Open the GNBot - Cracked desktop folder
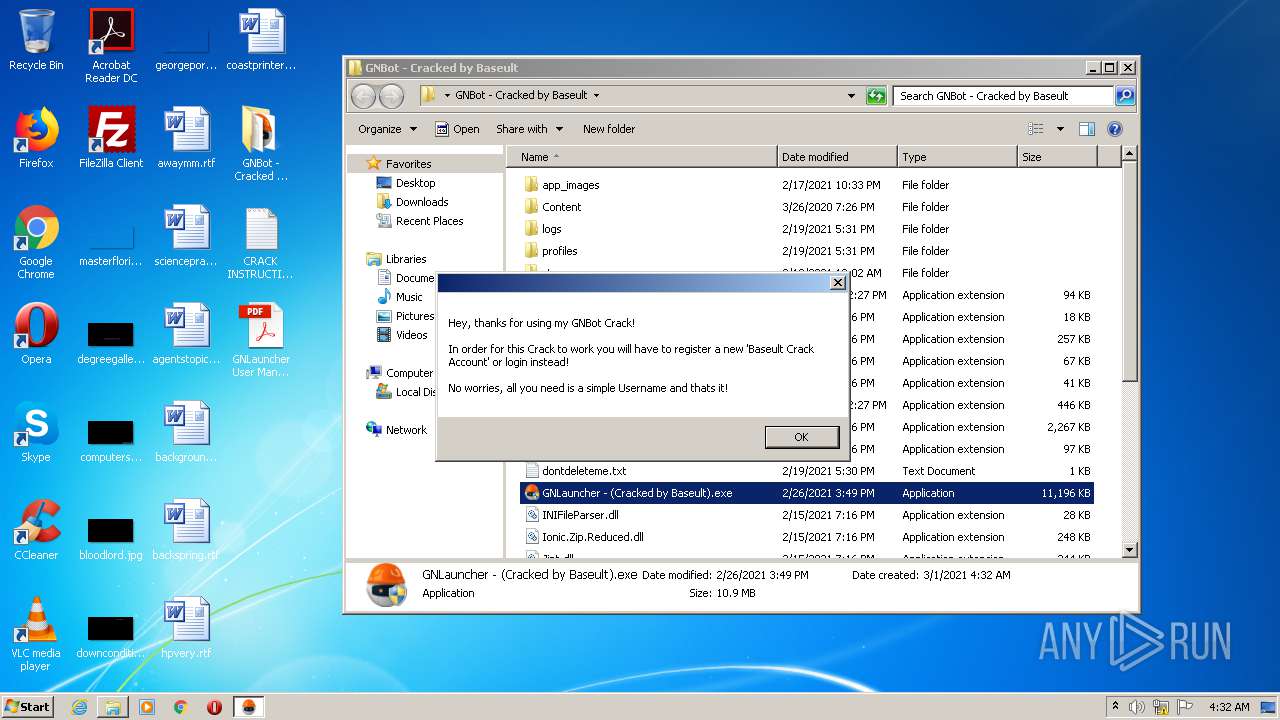 pyautogui.click(x=261, y=144)
